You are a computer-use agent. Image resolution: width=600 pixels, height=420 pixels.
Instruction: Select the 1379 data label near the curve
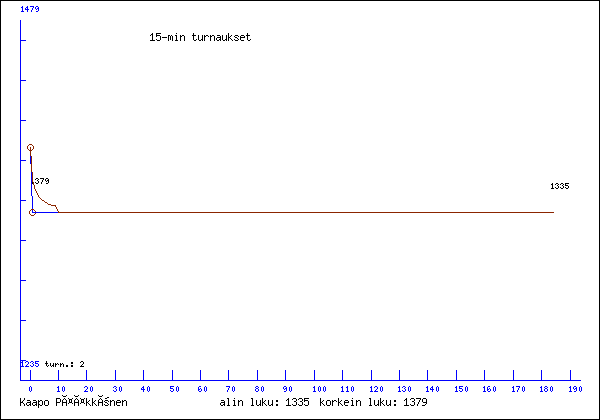tap(40, 181)
